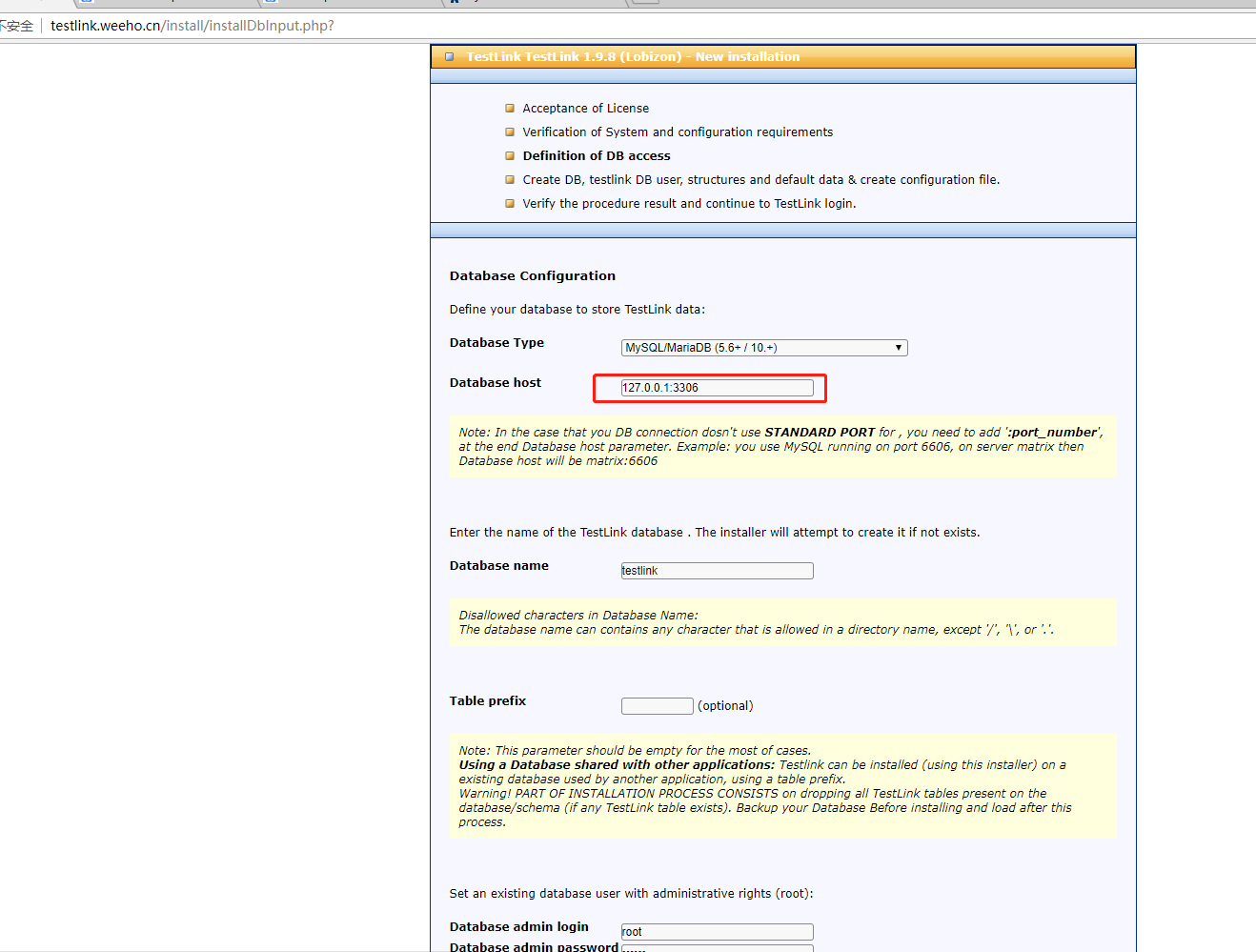Open the Database Type dropdown
1256x952 pixels.
coord(764,348)
